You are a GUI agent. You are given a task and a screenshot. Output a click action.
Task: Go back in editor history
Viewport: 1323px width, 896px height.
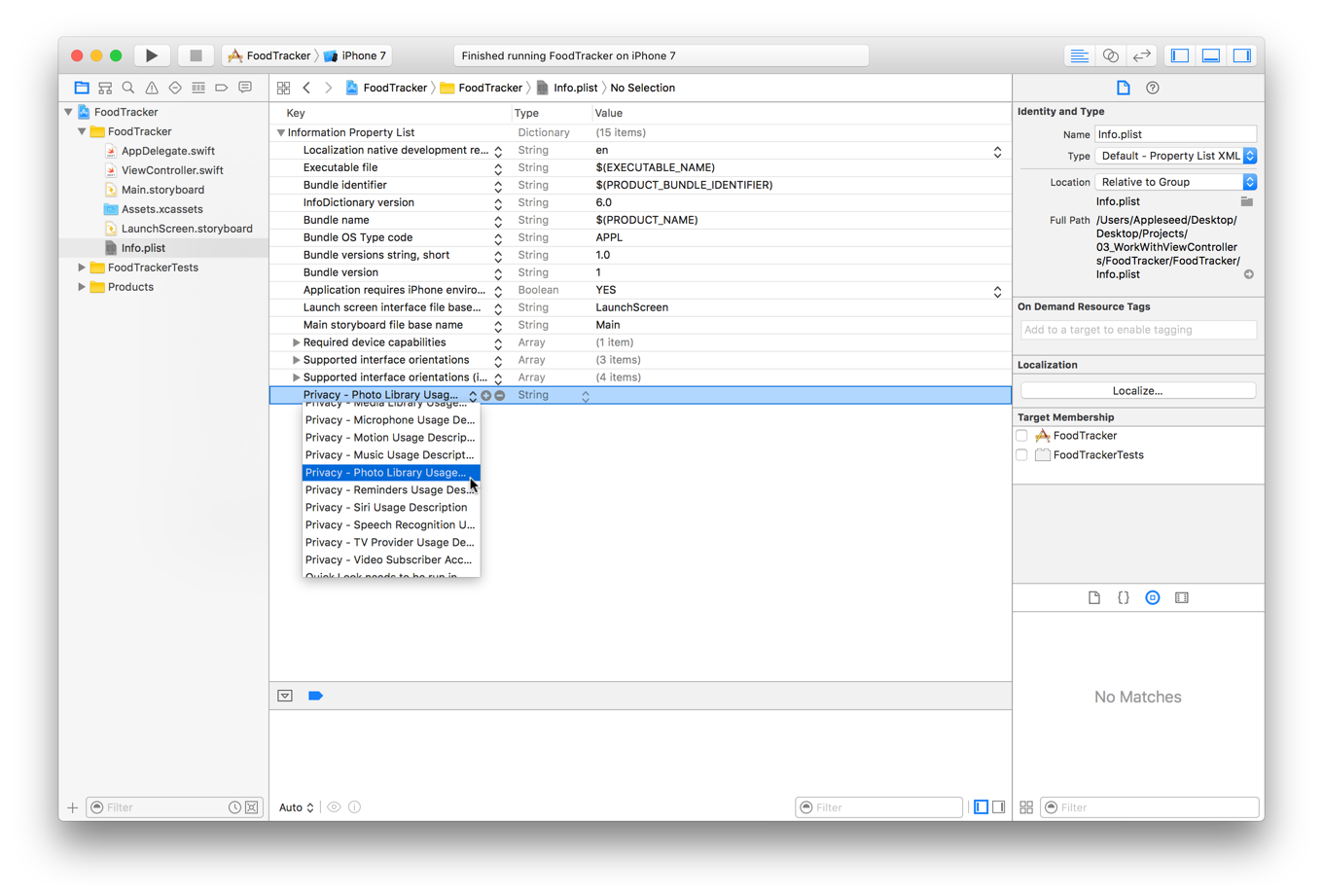pos(306,88)
